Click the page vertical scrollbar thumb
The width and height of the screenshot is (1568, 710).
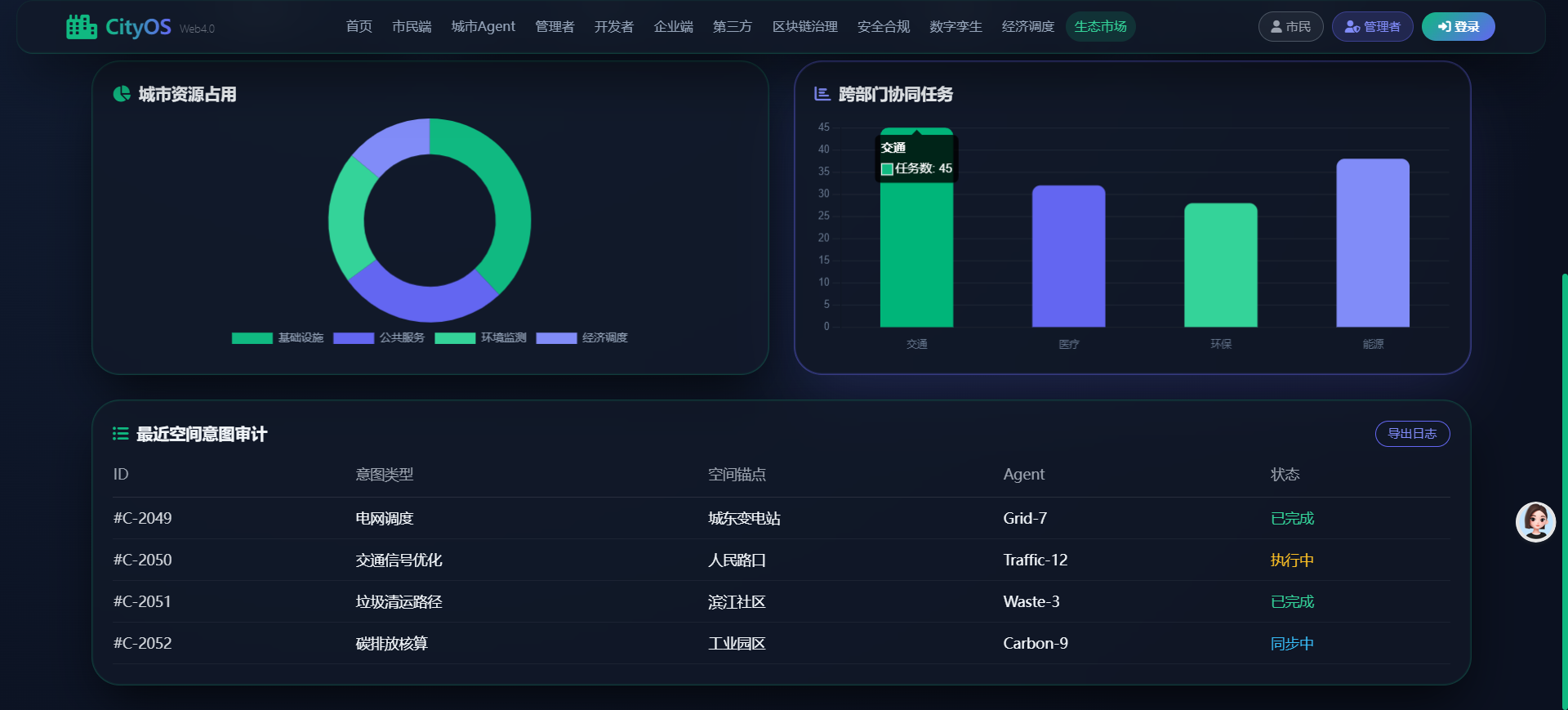[x=1565, y=490]
